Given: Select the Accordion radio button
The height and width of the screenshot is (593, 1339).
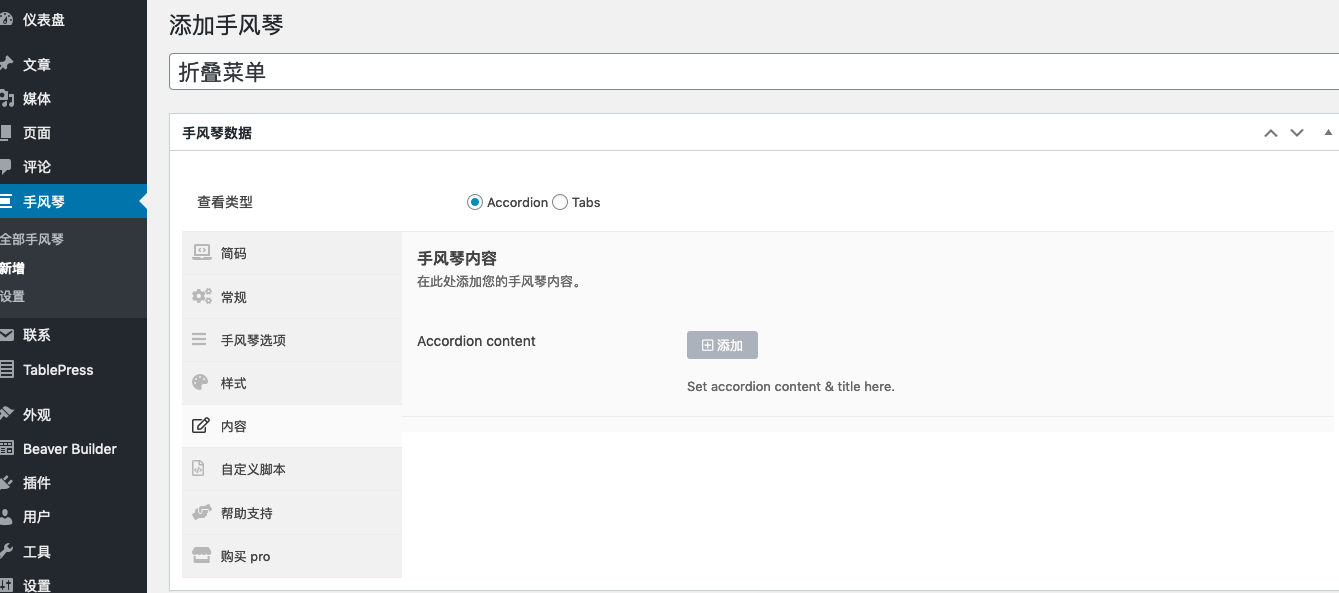Looking at the screenshot, I should pyautogui.click(x=475, y=202).
